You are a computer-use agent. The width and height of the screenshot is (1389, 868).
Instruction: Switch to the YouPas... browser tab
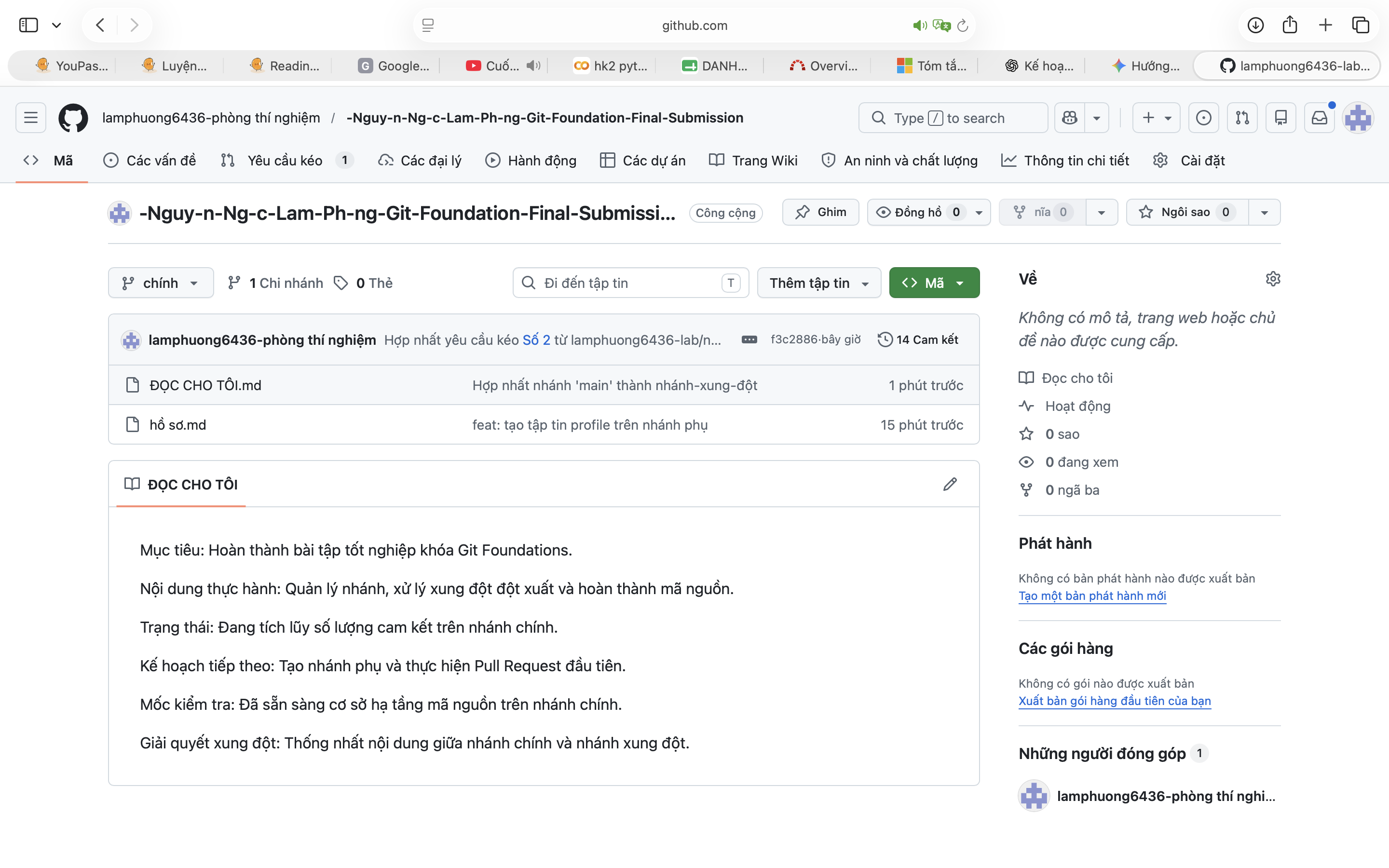click(x=71, y=66)
